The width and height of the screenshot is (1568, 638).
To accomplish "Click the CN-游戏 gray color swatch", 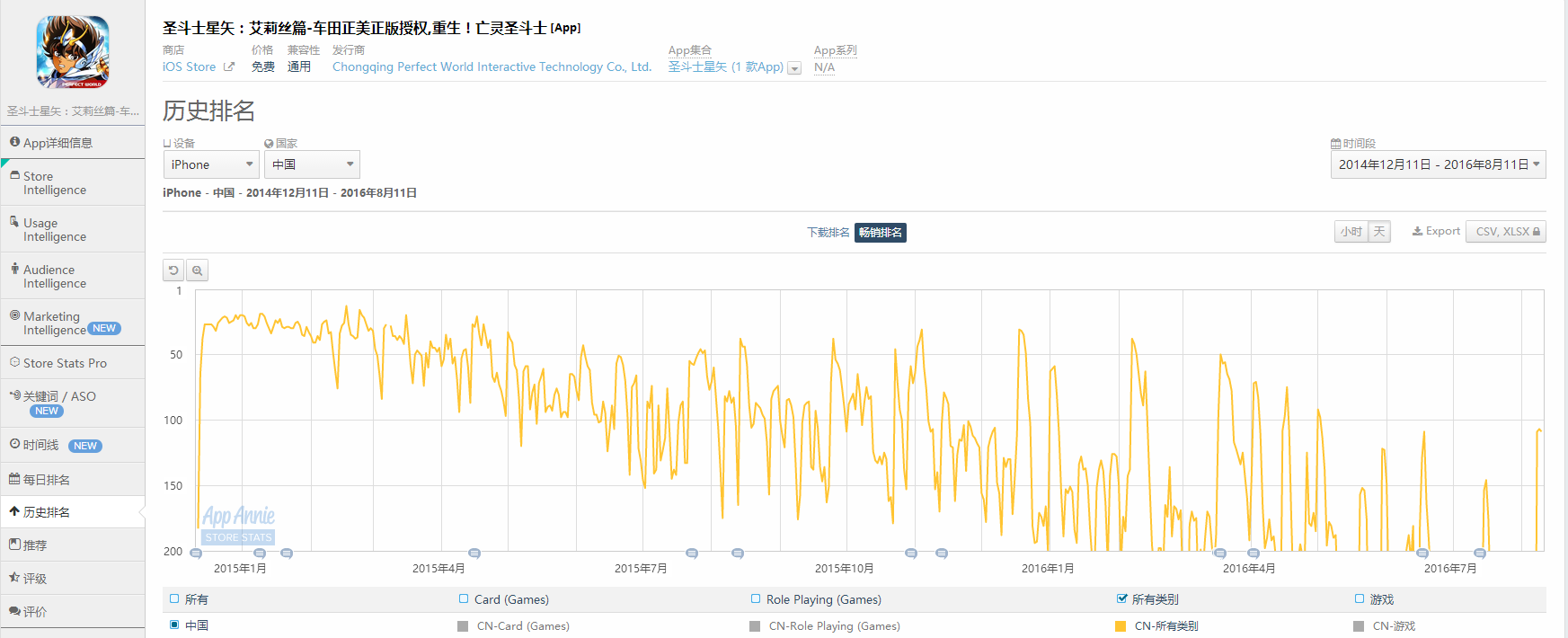I will tap(1359, 626).
